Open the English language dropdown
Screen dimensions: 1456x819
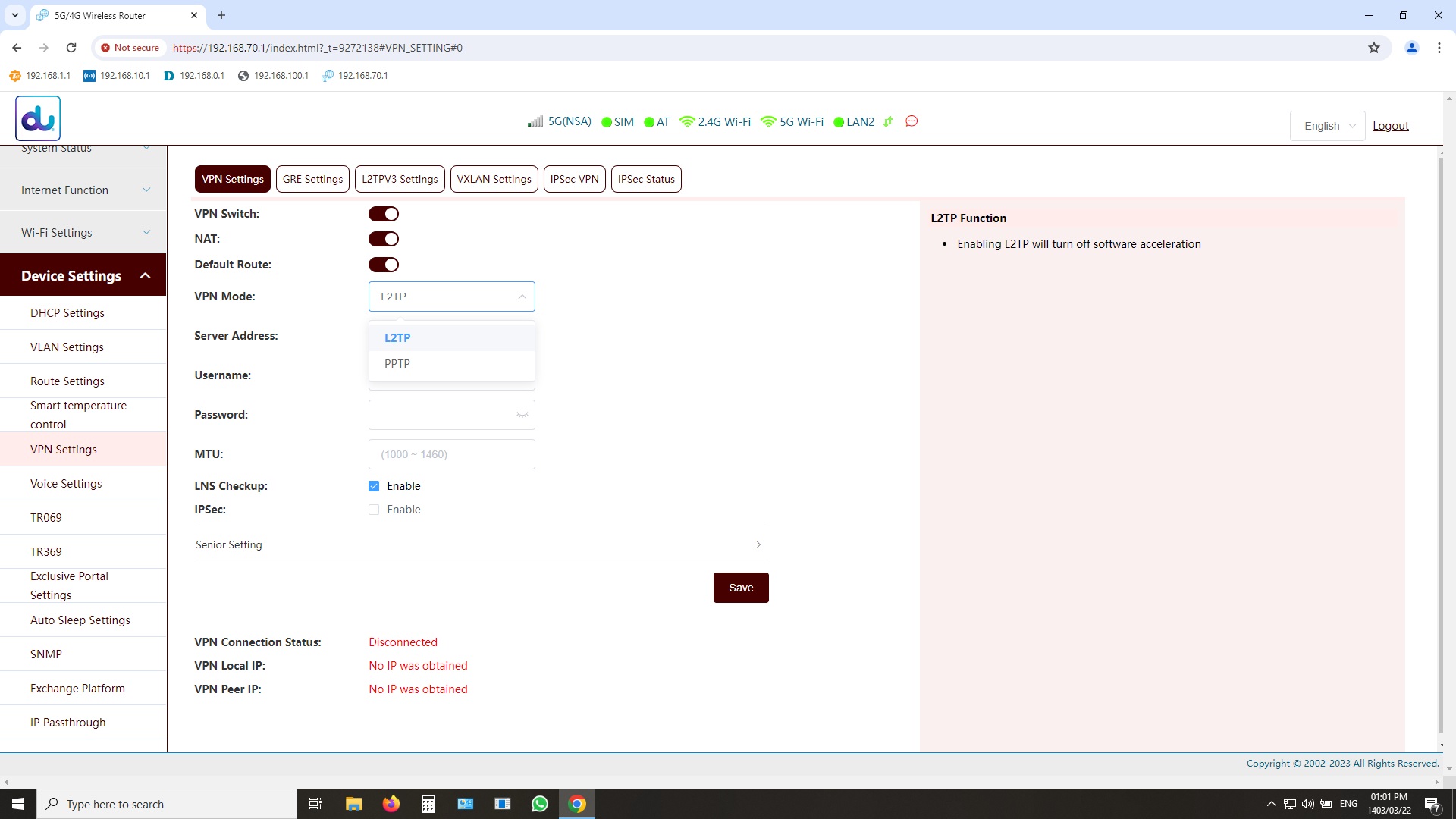[x=1328, y=126]
